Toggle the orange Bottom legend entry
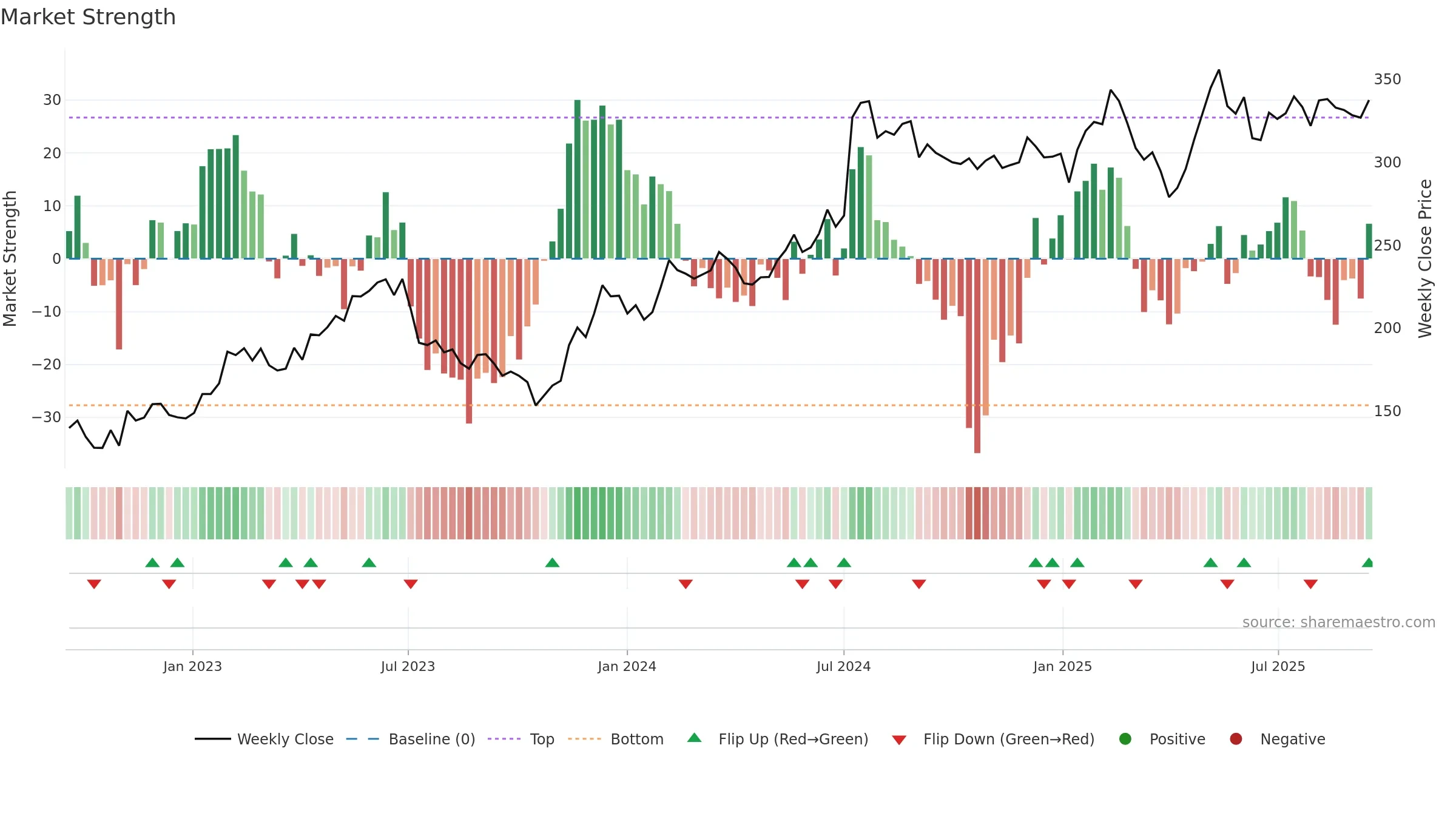This screenshot has height=819, width=1456. tap(616, 739)
